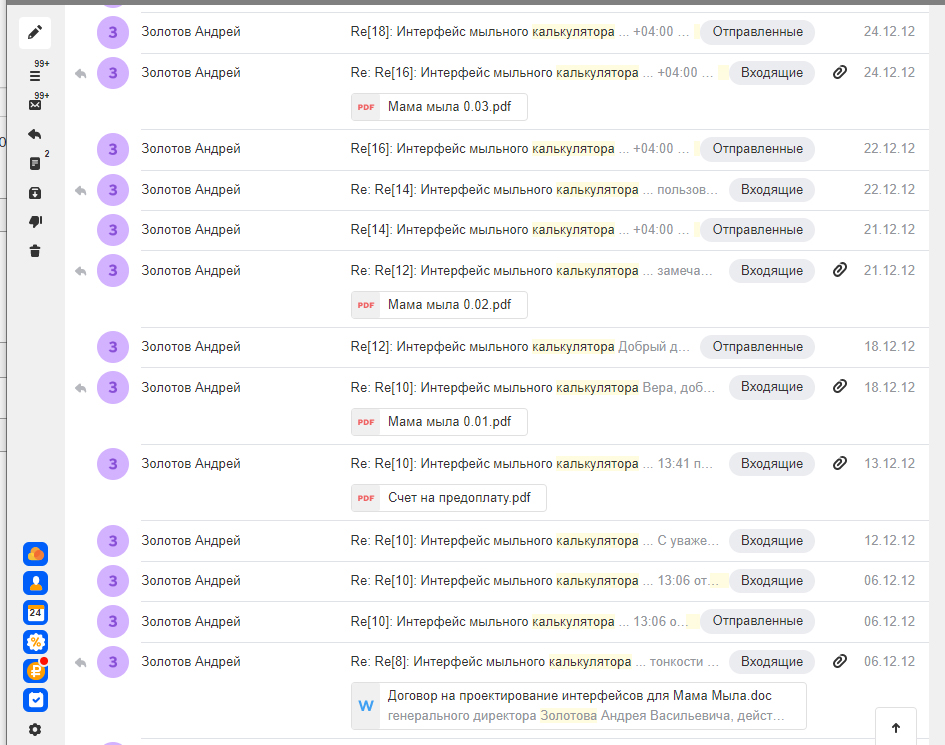This screenshot has height=745, width=945.
Task: Open Tasks checkmark app icon
Action: click(36, 700)
